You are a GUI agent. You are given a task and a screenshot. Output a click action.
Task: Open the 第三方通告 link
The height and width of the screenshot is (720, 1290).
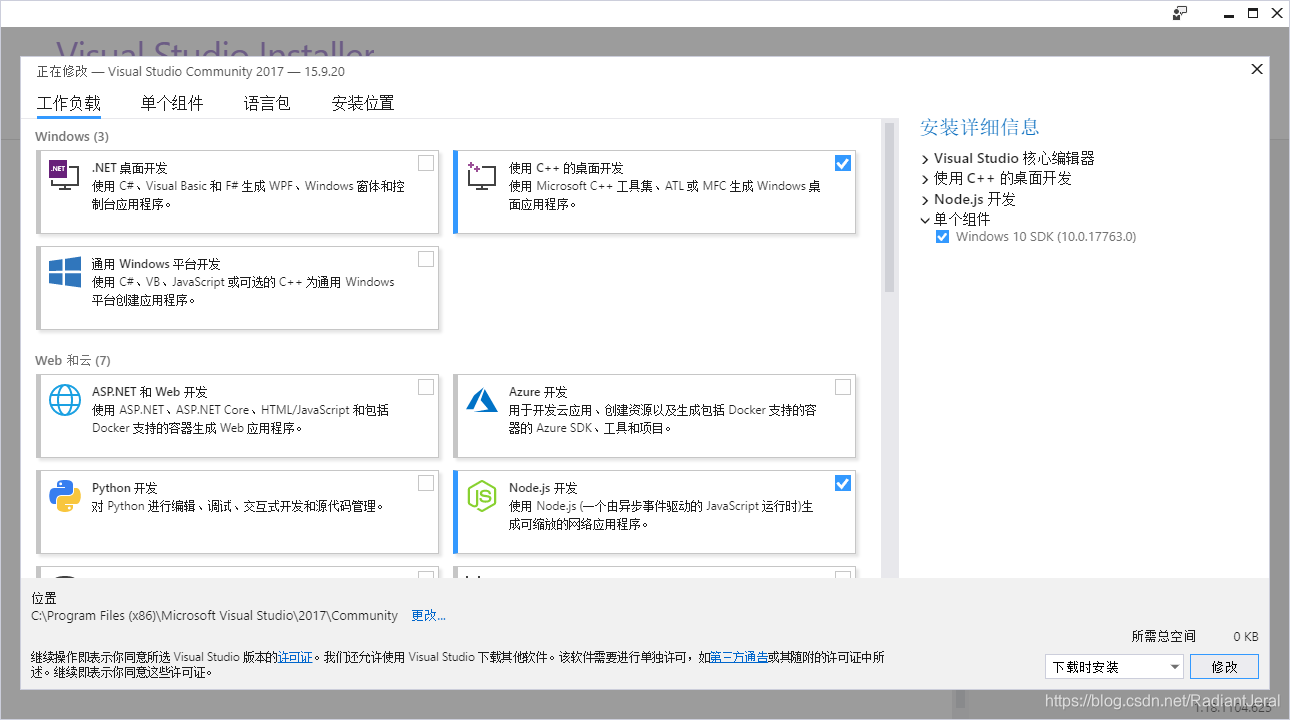click(739, 658)
